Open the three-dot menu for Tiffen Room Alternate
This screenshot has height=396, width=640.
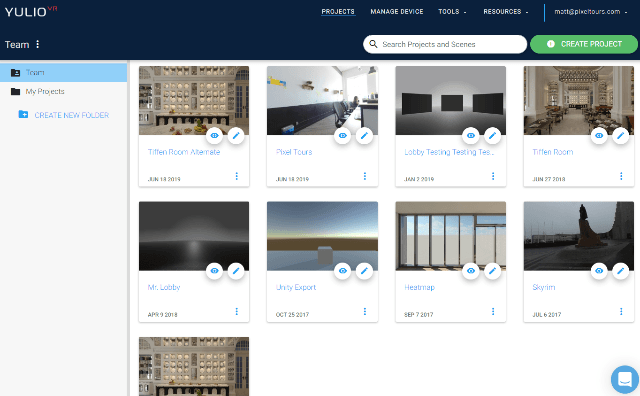coord(236,176)
